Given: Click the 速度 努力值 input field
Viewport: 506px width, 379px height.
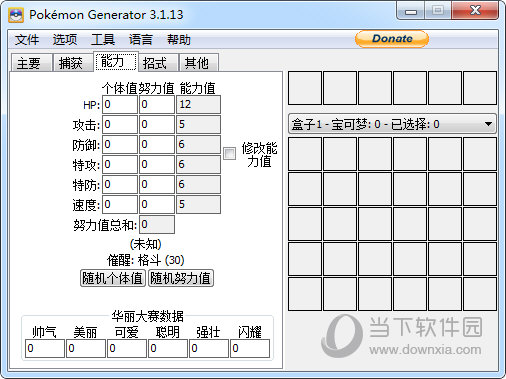Looking at the screenshot, I should click(157, 205).
